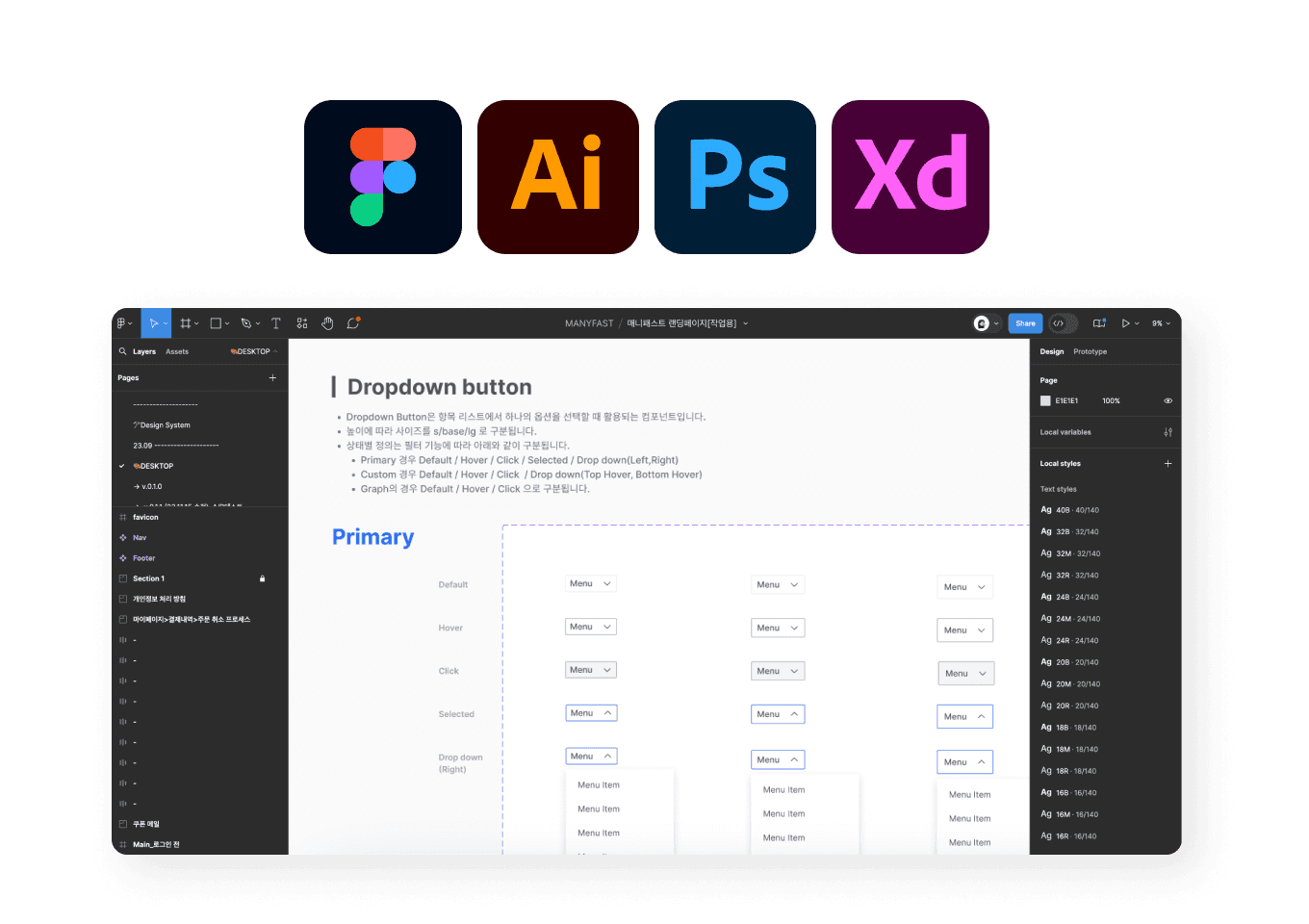
Task: Select the Design System page
Action: (x=162, y=424)
